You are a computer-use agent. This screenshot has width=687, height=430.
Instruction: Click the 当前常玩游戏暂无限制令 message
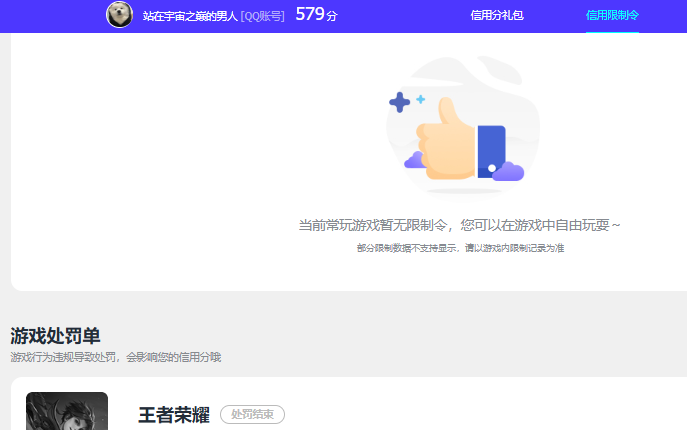point(459,225)
